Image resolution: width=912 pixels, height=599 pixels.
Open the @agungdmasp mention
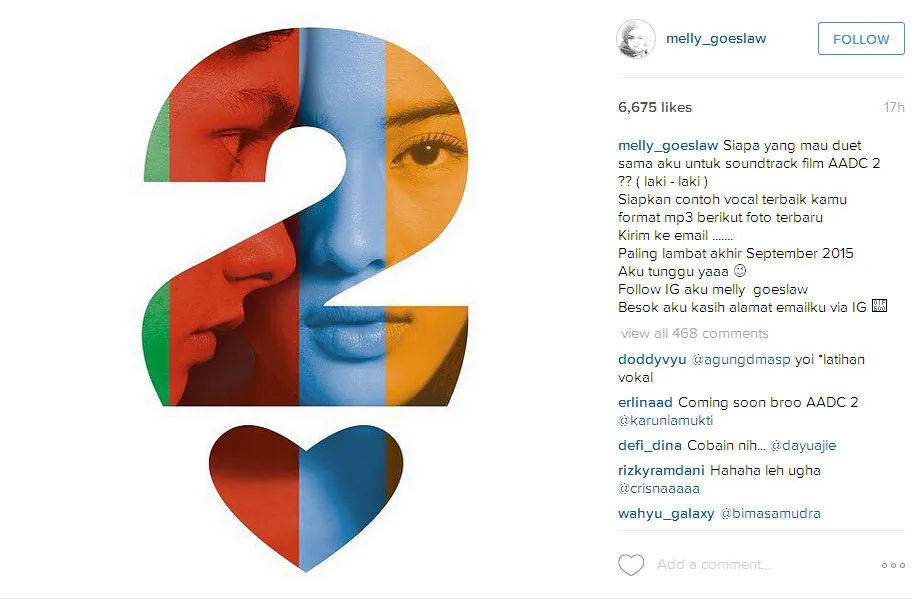(741, 359)
